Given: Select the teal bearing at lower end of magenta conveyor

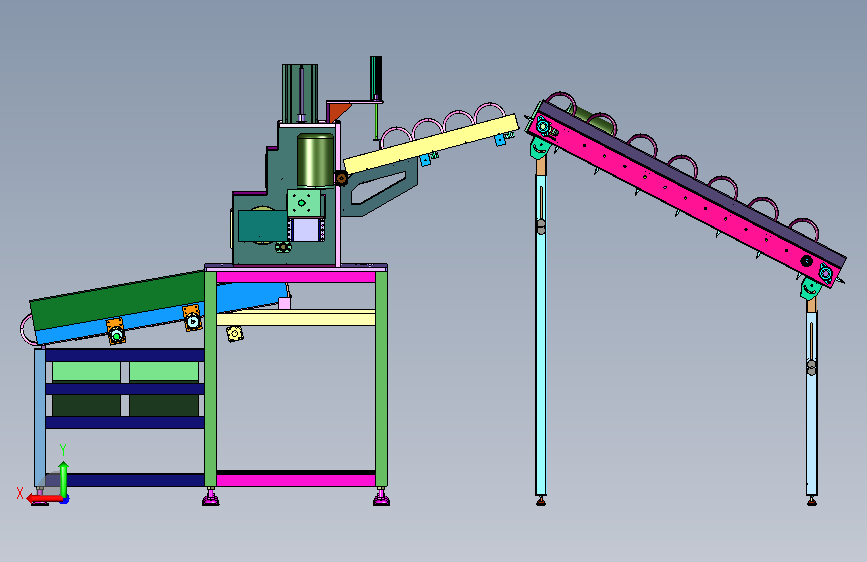Looking at the screenshot, I should pyautogui.click(x=826, y=273).
